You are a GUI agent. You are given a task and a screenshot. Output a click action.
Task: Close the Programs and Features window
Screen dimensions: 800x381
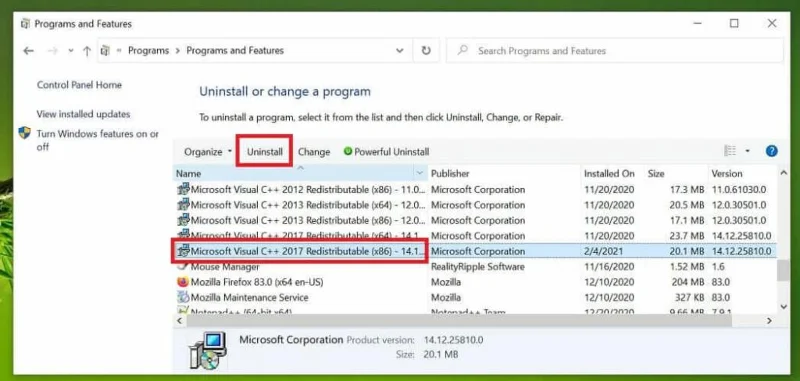pyautogui.click(x=772, y=23)
